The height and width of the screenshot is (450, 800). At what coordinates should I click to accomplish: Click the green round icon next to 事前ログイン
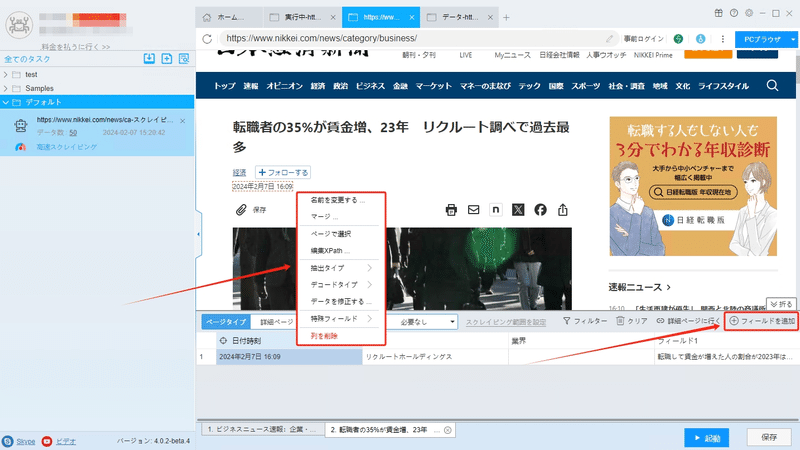pyautogui.click(x=678, y=39)
